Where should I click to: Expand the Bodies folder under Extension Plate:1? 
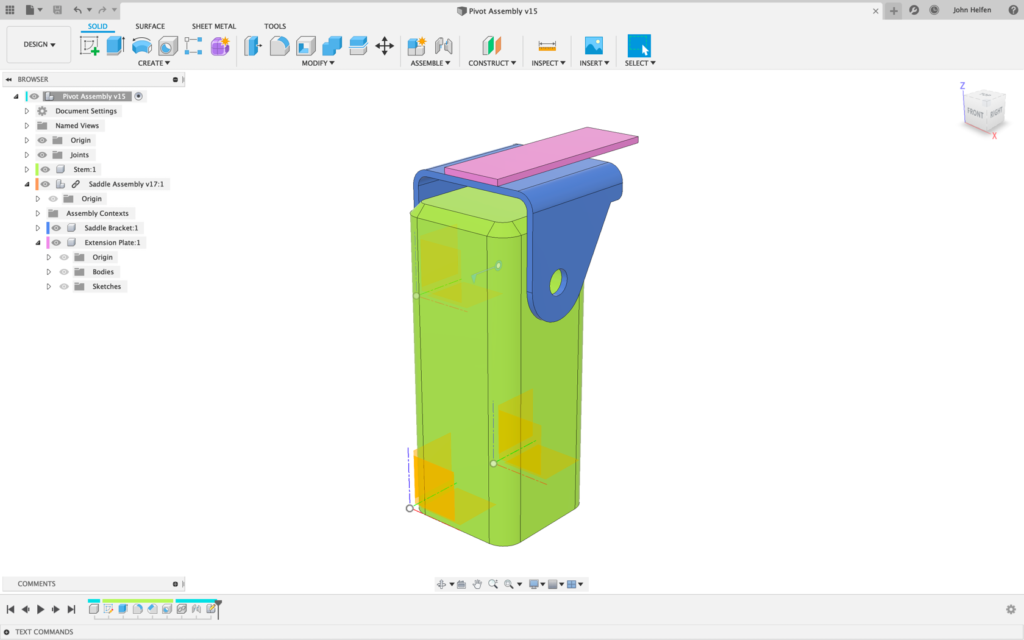[49, 272]
